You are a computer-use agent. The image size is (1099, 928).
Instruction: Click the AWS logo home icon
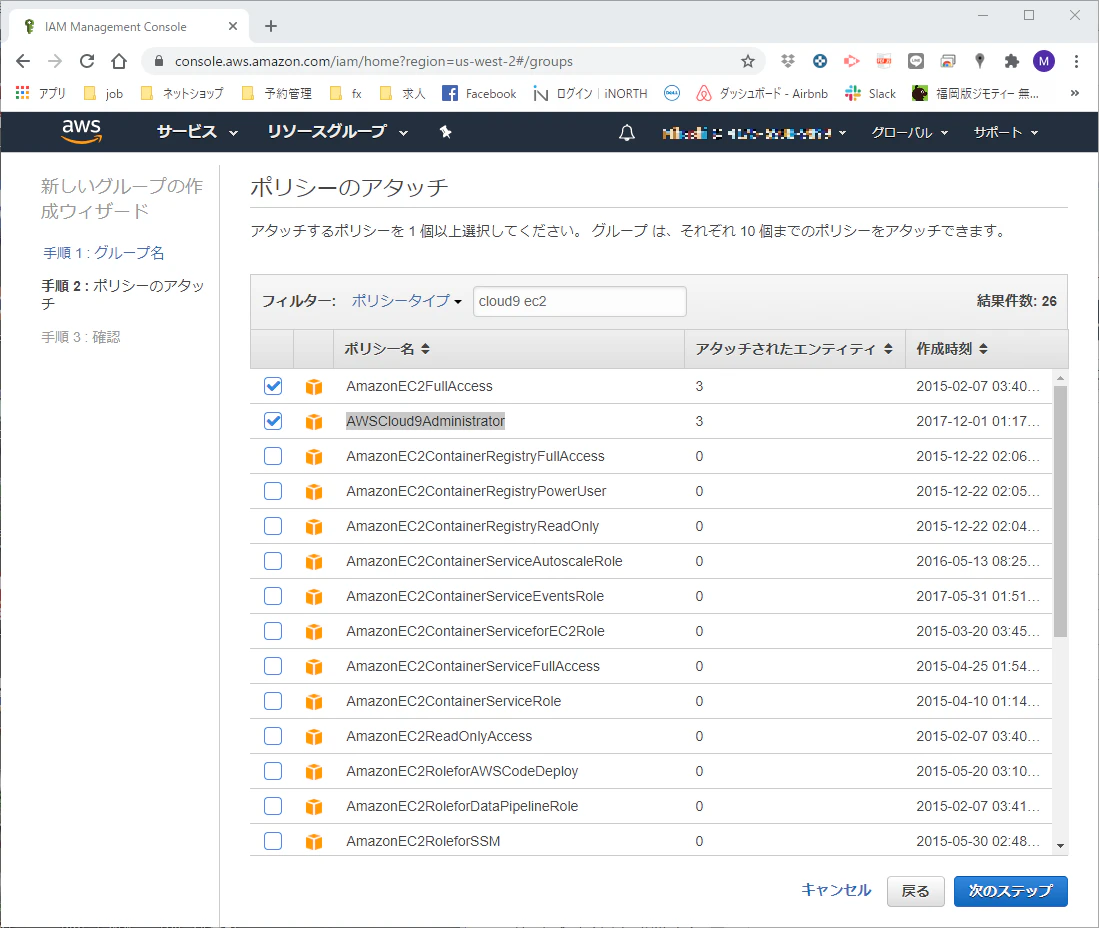(x=82, y=131)
